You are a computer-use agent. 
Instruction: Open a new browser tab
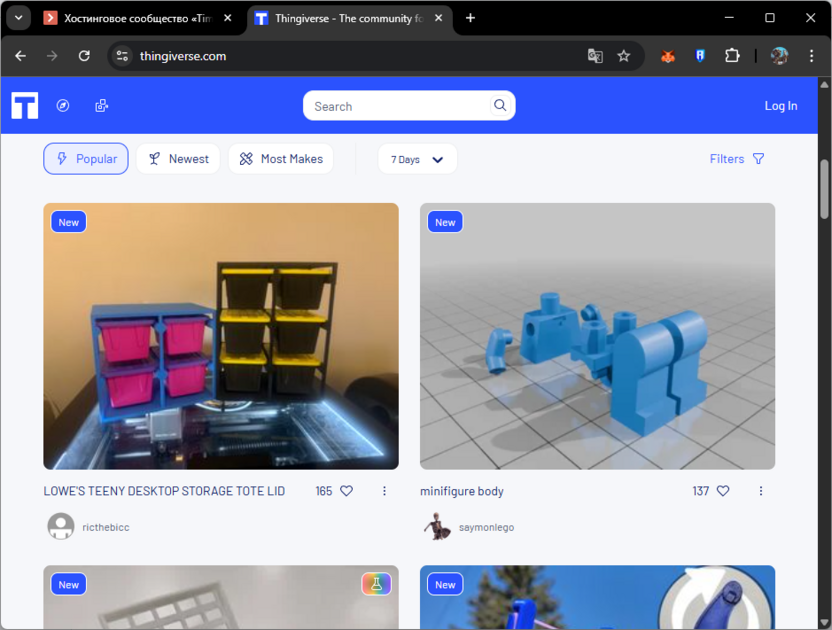[x=470, y=18]
